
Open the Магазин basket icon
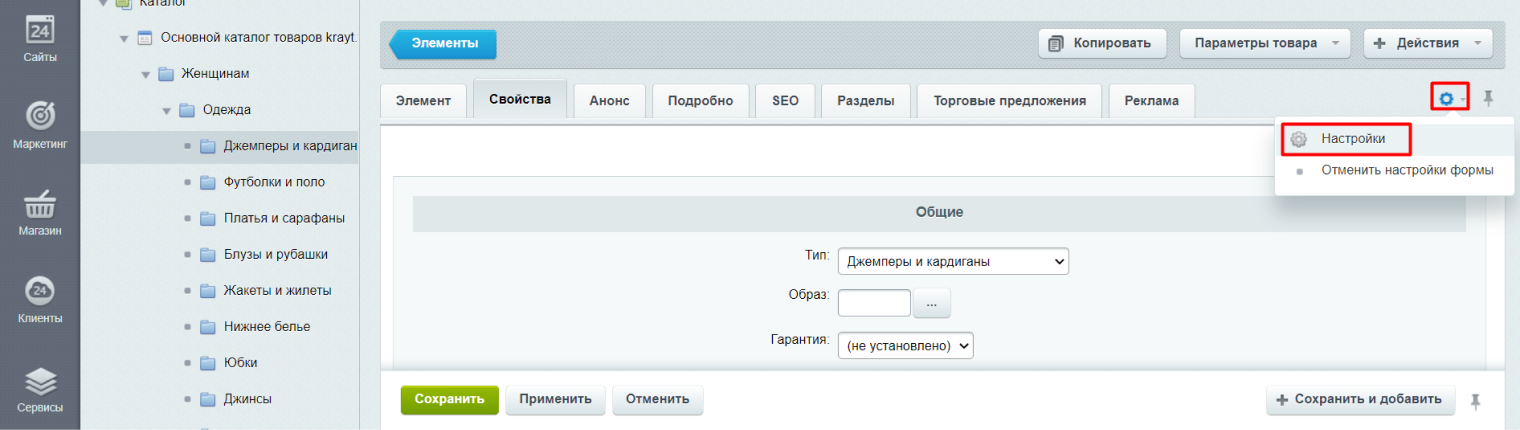[x=40, y=210]
